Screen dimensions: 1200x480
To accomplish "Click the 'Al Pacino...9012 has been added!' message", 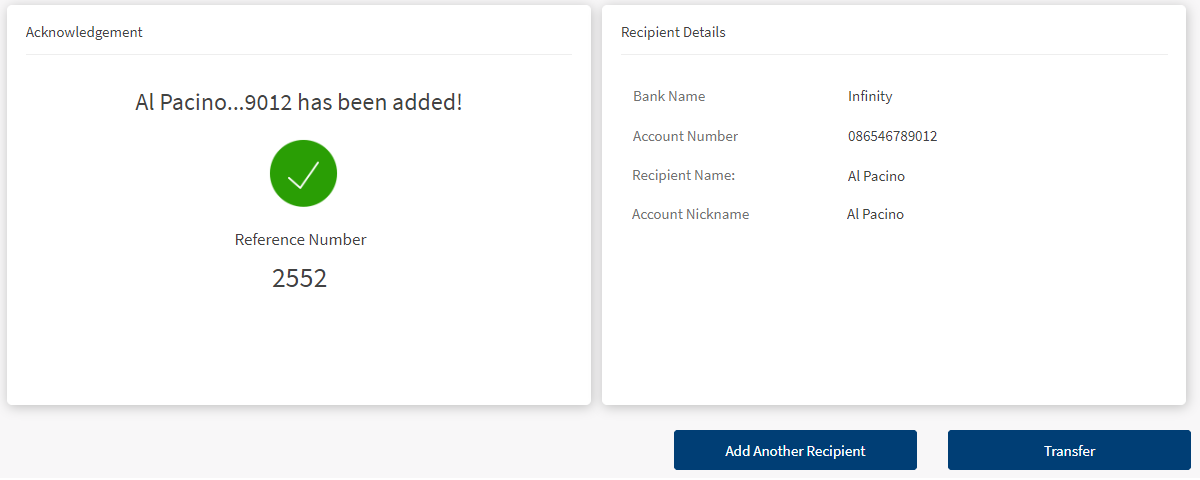I will pyautogui.click(x=299, y=102).
